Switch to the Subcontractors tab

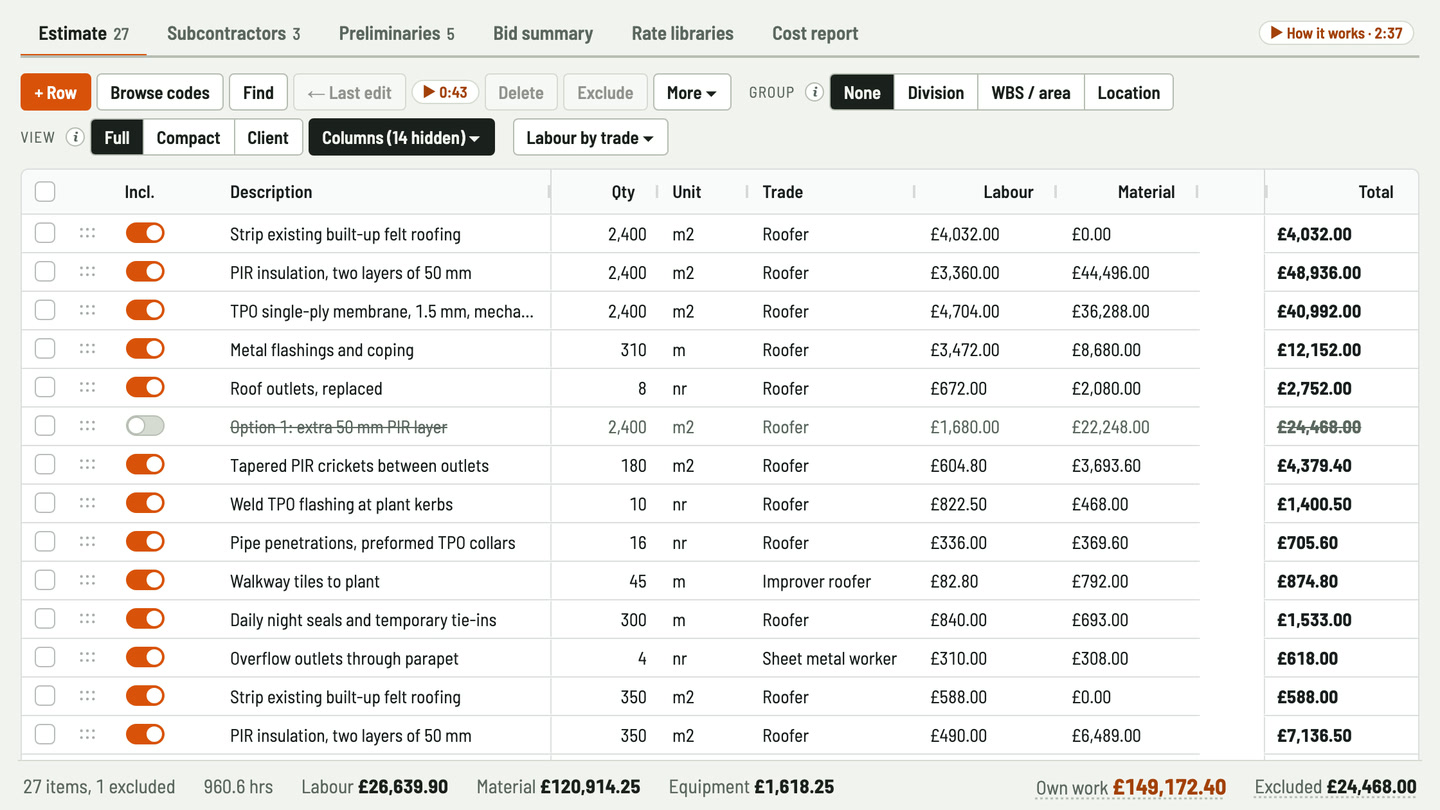click(x=233, y=33)
